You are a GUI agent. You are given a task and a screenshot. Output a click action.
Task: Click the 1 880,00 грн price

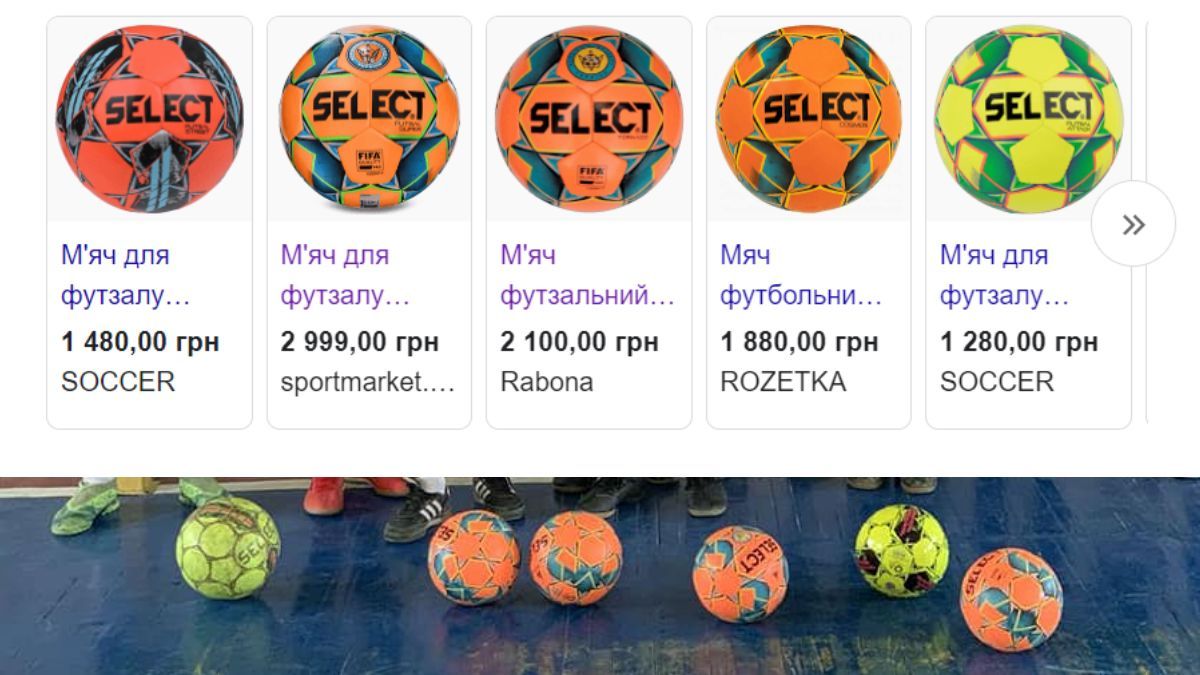tap(800, 342)
